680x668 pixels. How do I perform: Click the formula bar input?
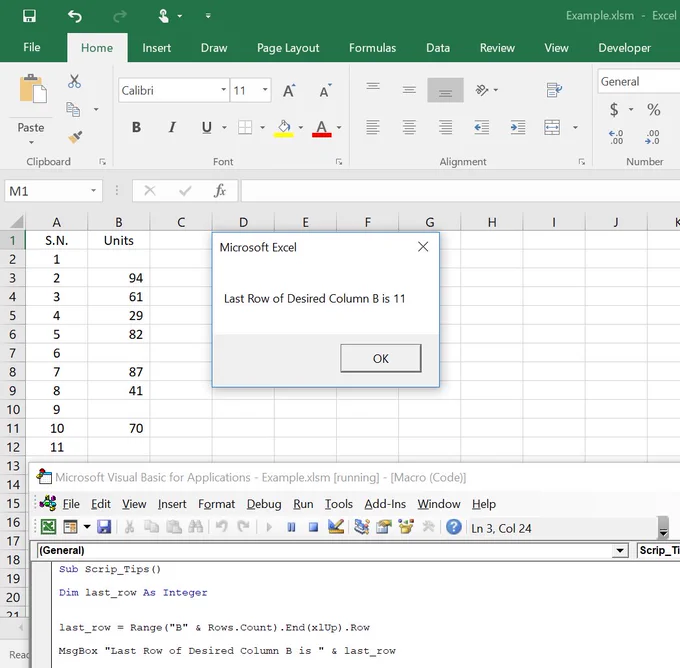[x=460, y=191]
